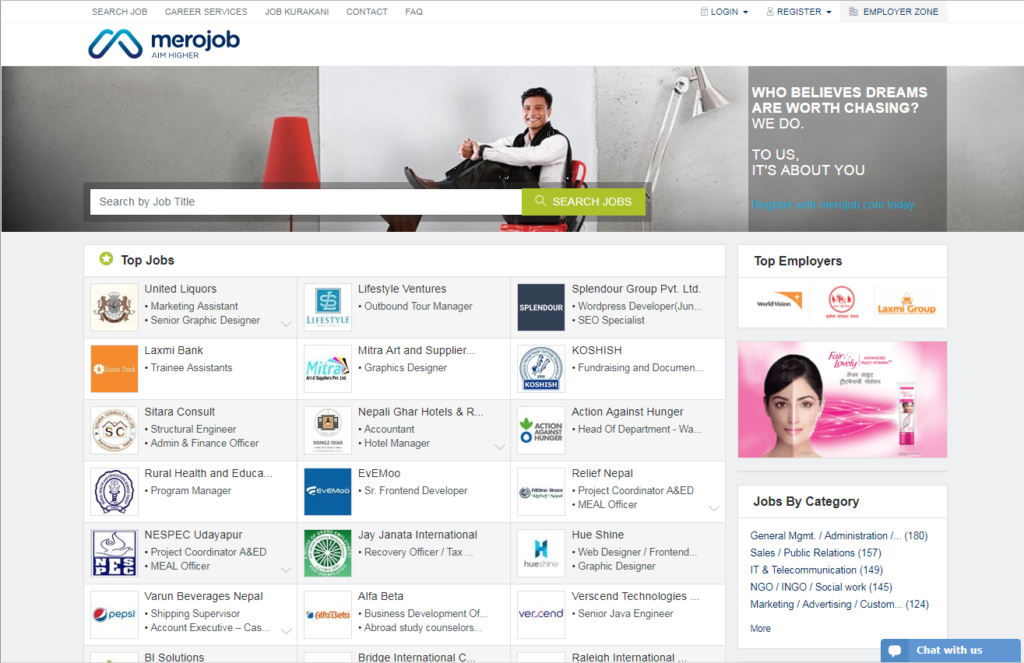Image resolution: width=1024 pixels, height=663 pixels.
Task: Open the LOGIN dropdown
Action: [x=724, y=12]
